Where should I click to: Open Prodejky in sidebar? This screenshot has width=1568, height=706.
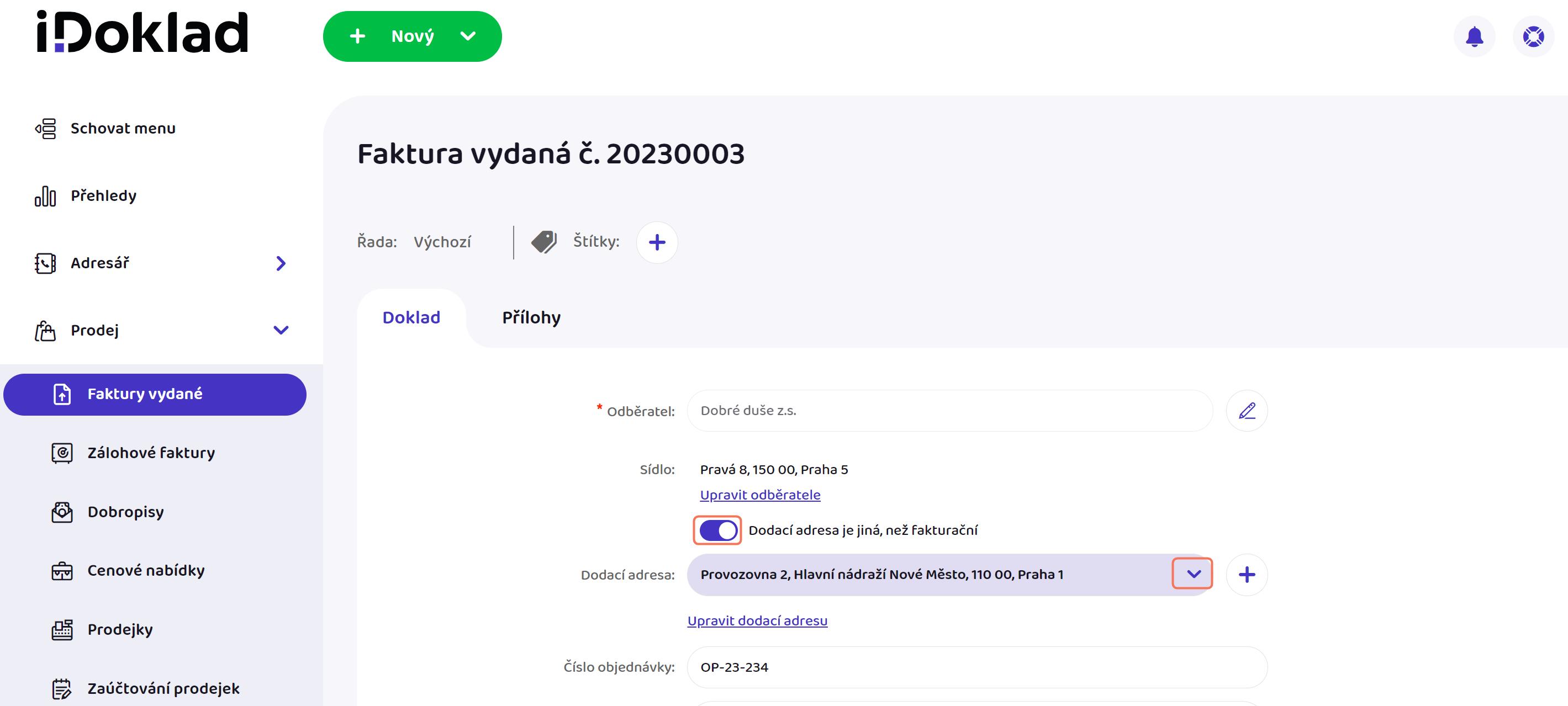point(120,630)
